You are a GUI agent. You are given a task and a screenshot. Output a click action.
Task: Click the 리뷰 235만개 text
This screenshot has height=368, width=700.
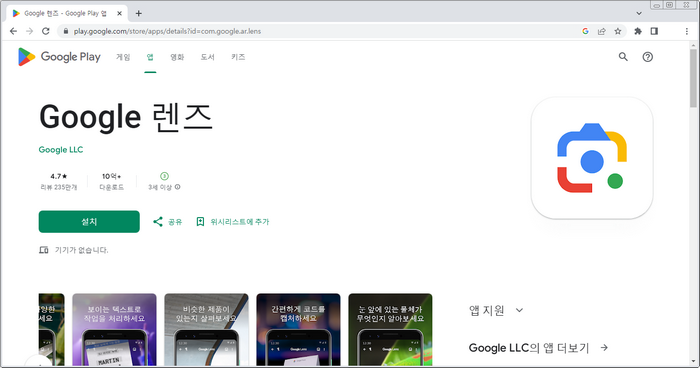[58, 187]
